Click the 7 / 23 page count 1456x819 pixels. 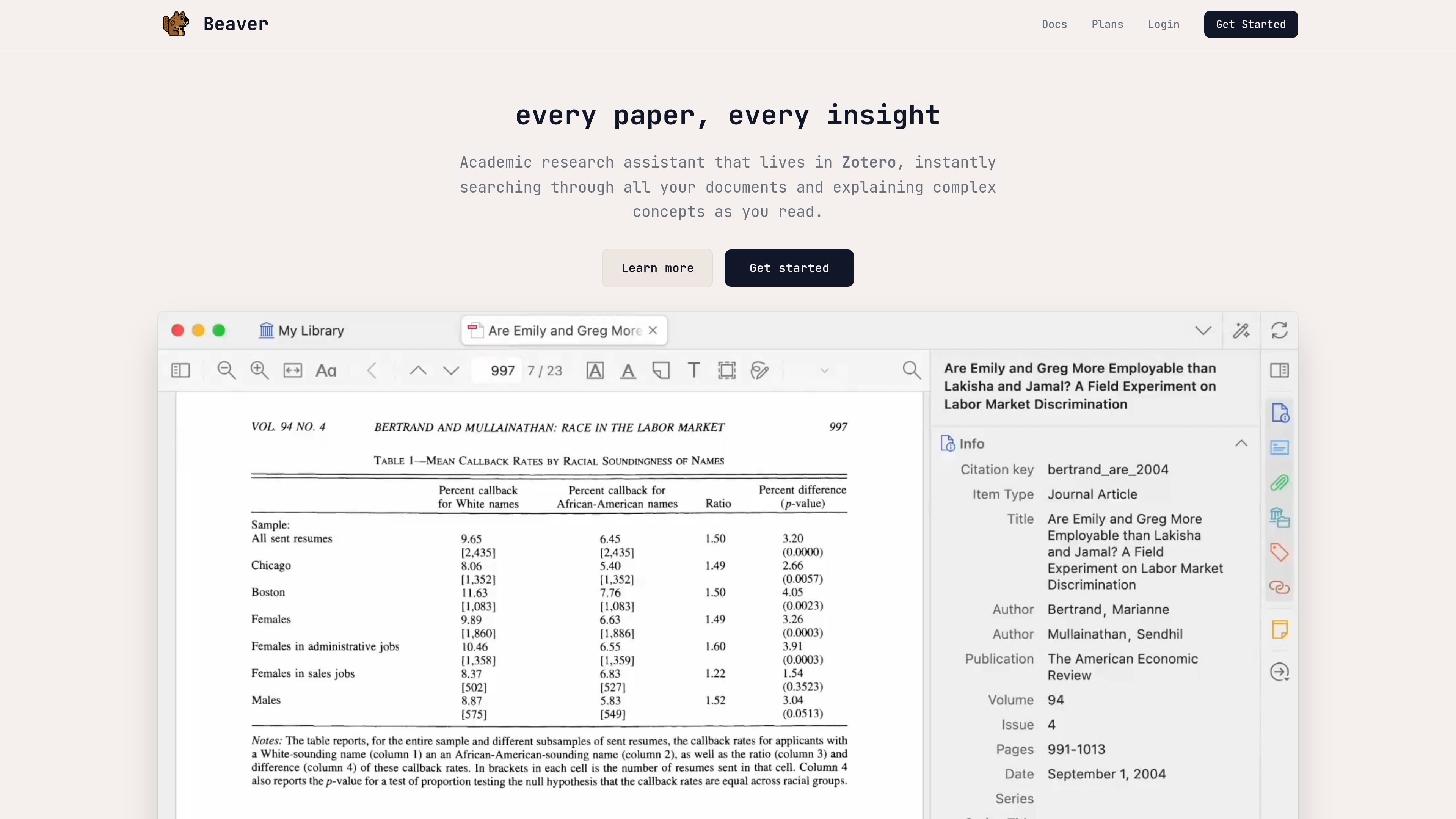[x=545, y=371]
